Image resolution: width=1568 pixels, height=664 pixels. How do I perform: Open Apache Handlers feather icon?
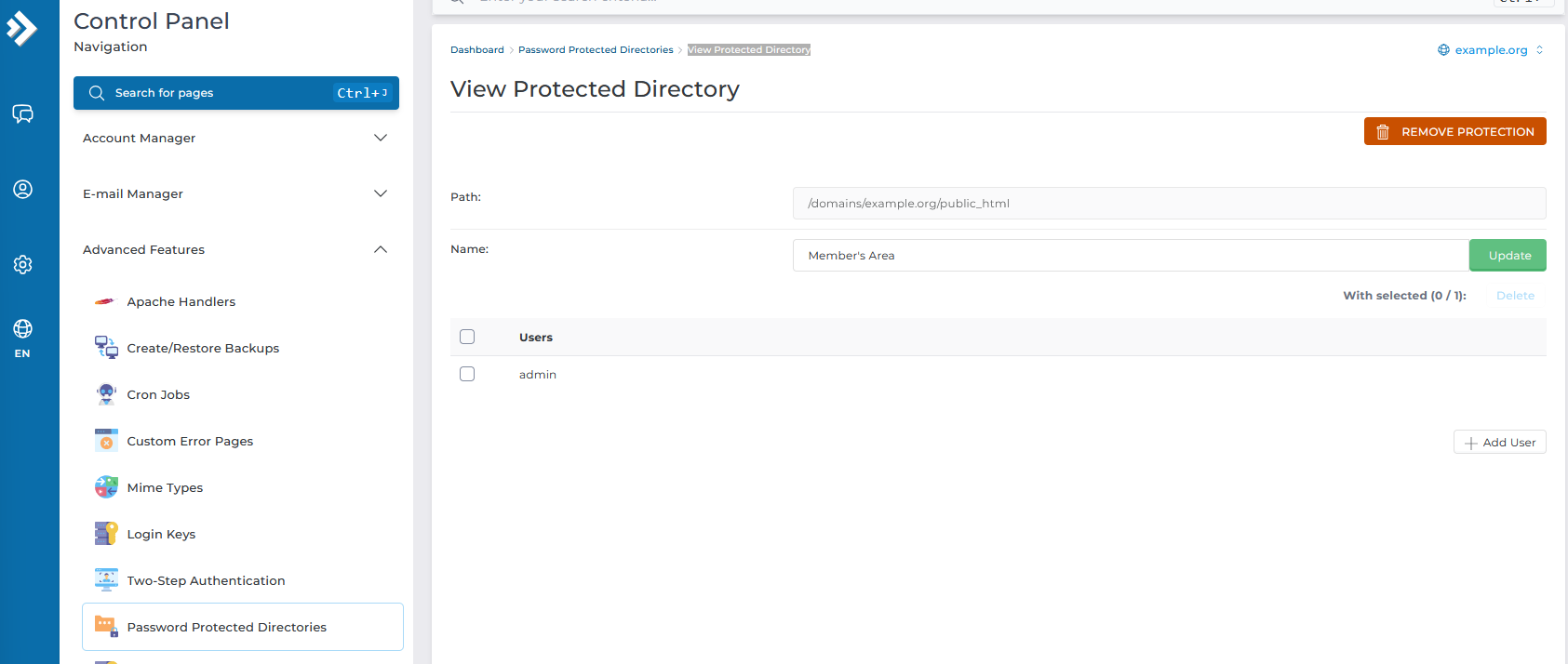tap(105, 301)
